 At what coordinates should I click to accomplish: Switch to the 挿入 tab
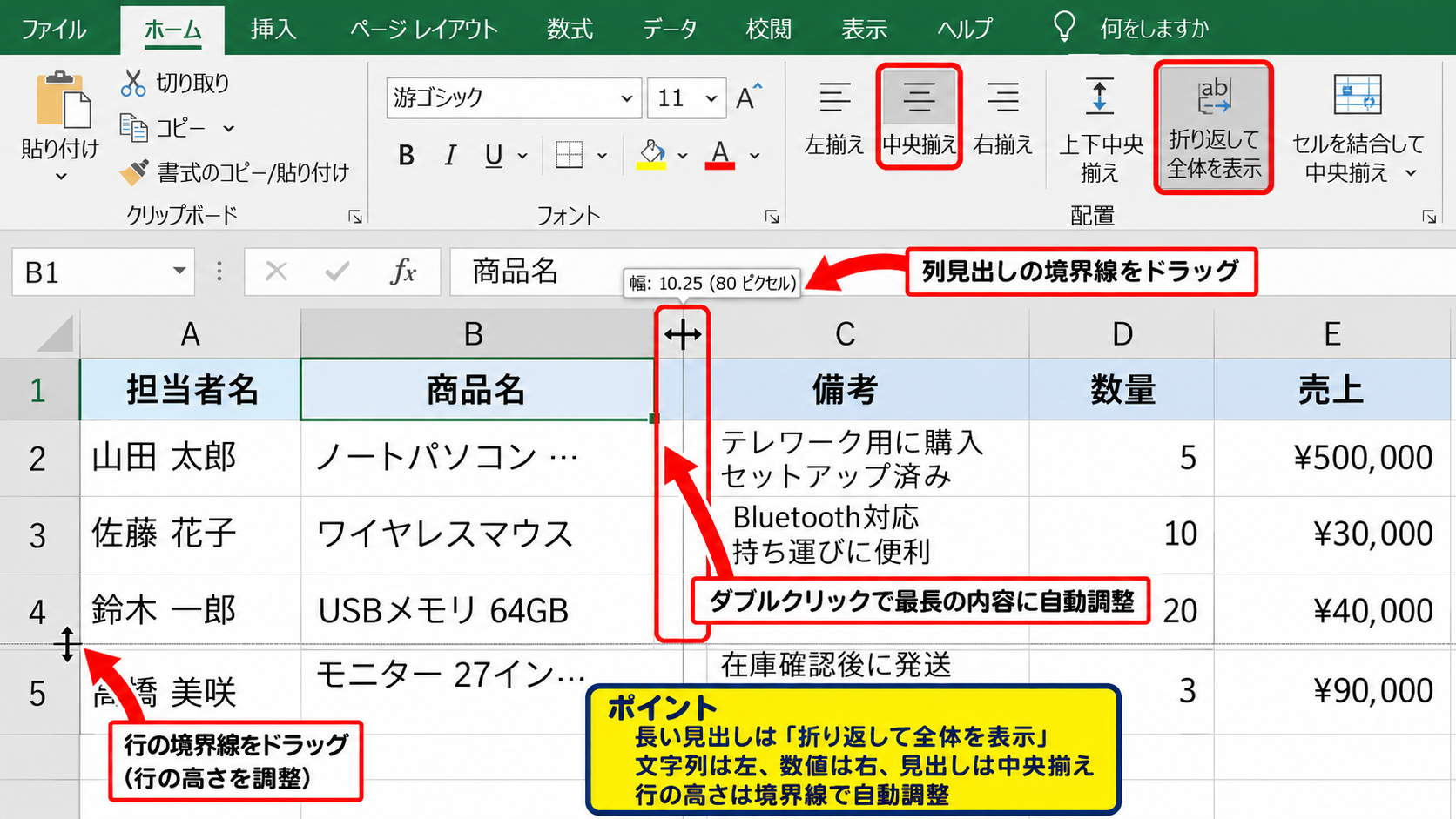(273, 30)
